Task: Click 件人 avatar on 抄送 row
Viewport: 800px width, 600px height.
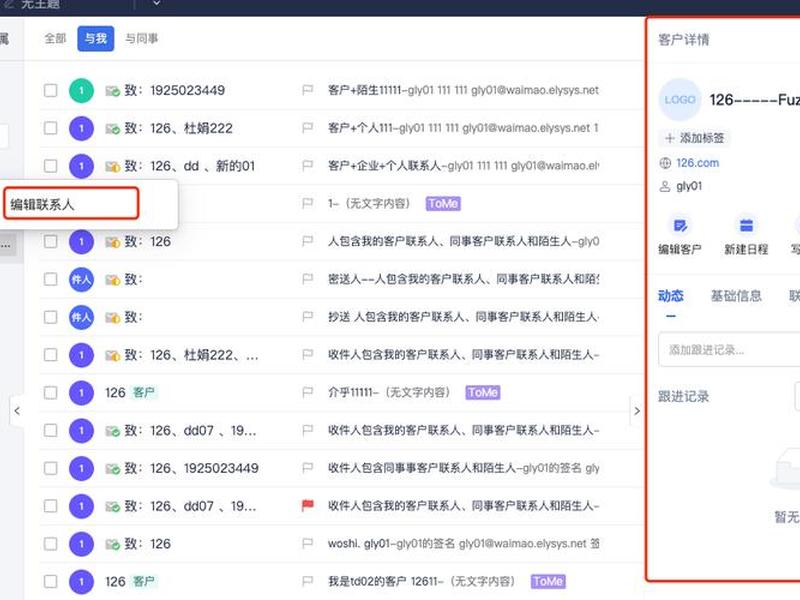Action: pos(81,317)
